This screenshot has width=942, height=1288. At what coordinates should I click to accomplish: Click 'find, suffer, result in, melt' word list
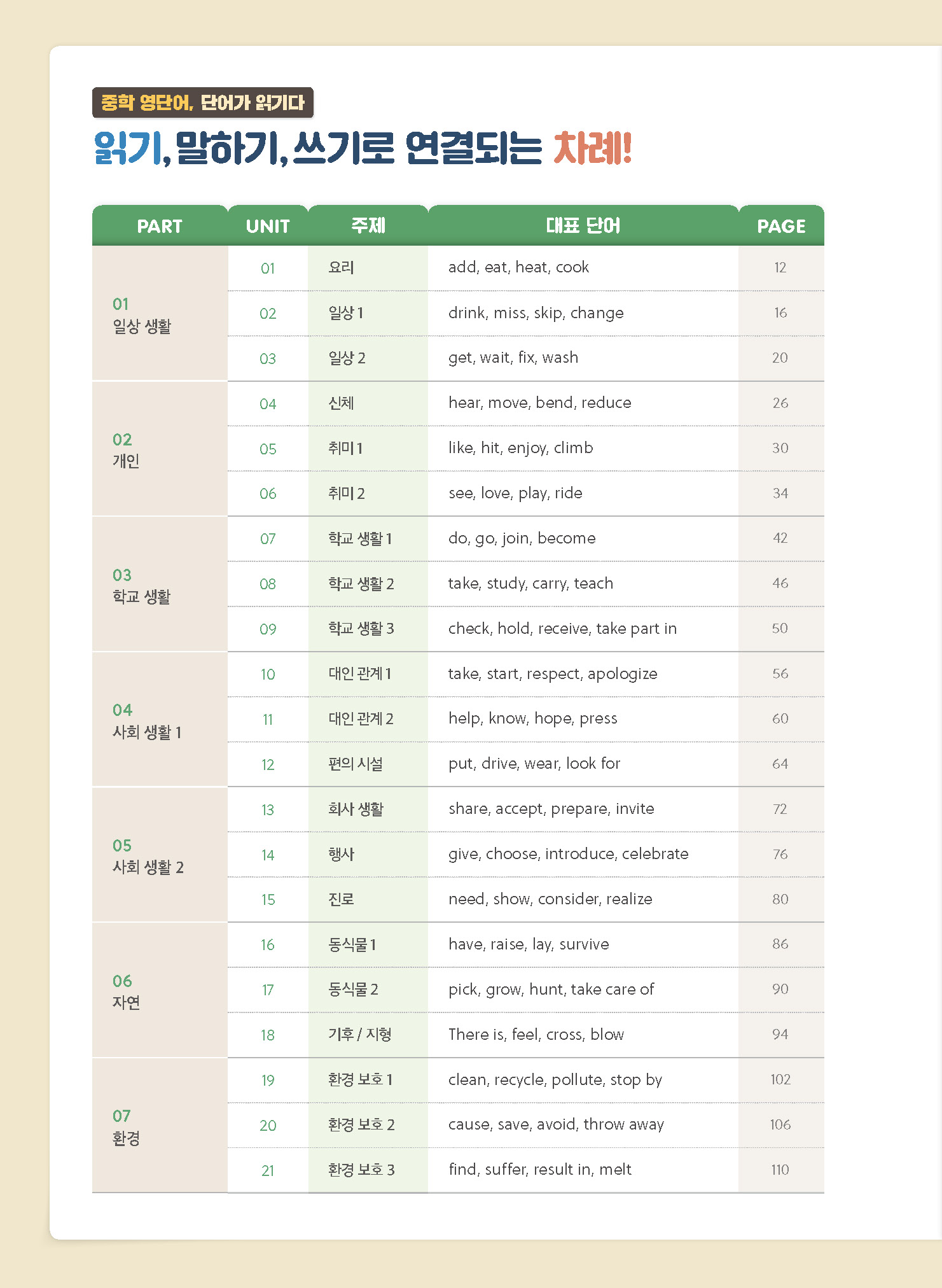(x=539, y=1170)
